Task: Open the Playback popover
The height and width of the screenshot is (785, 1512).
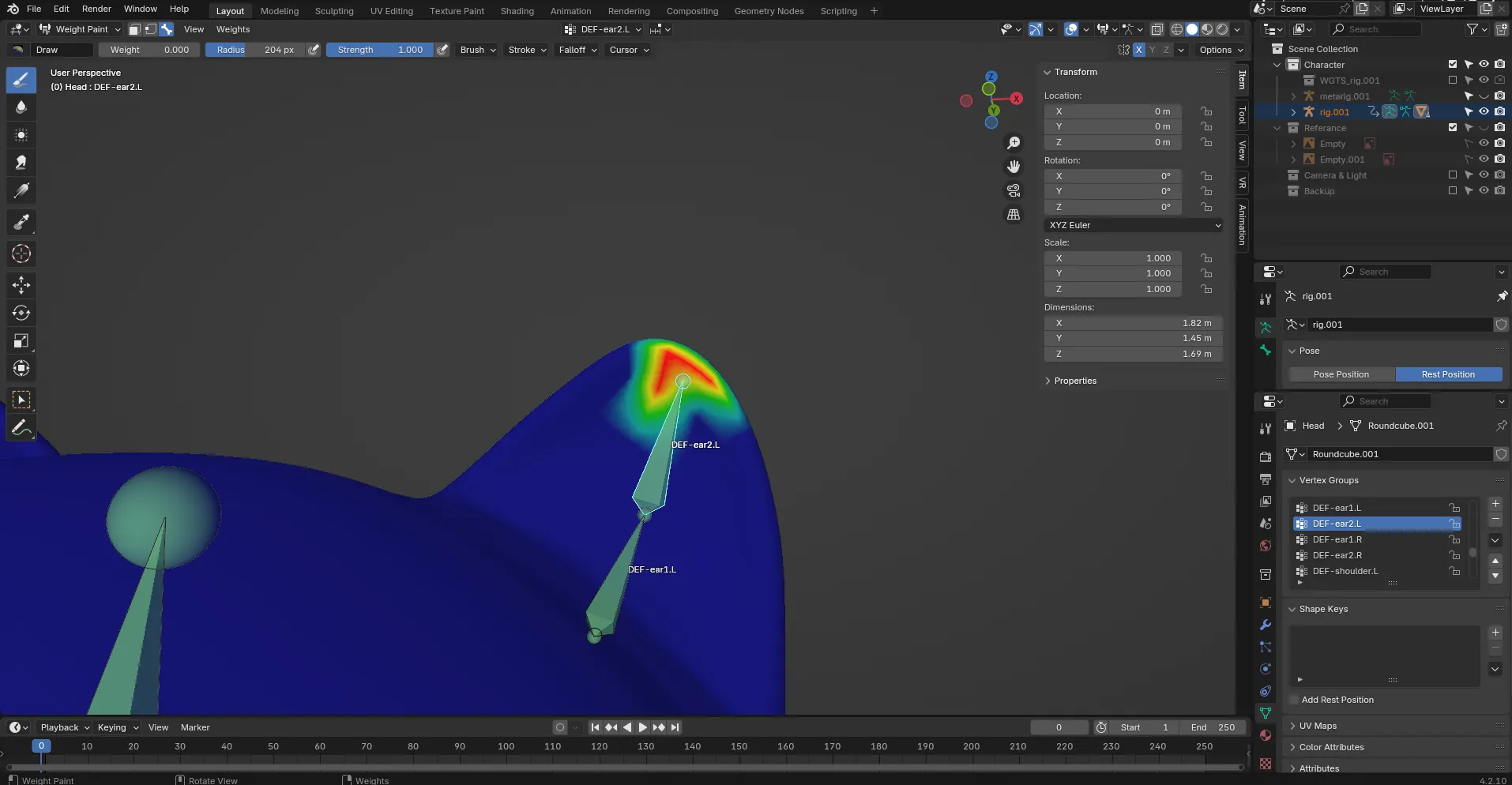Action: [66, 727]
